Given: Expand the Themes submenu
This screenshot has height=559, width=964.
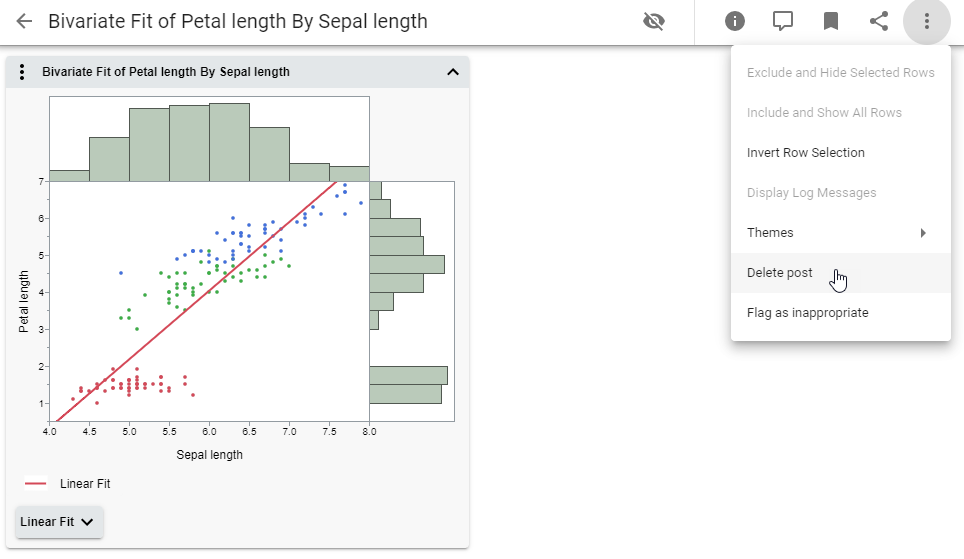Looking at the screenshot, I should point(840,233).
